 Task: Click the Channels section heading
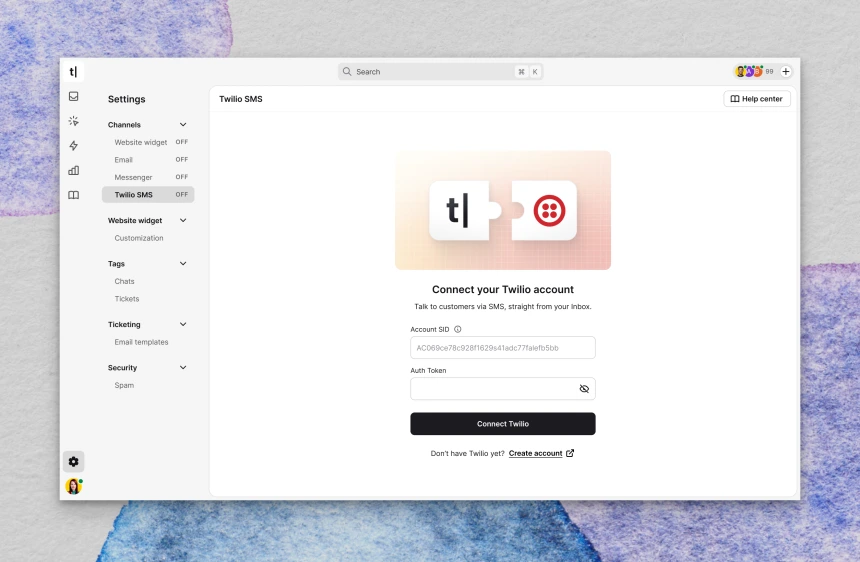coord(124,125)
